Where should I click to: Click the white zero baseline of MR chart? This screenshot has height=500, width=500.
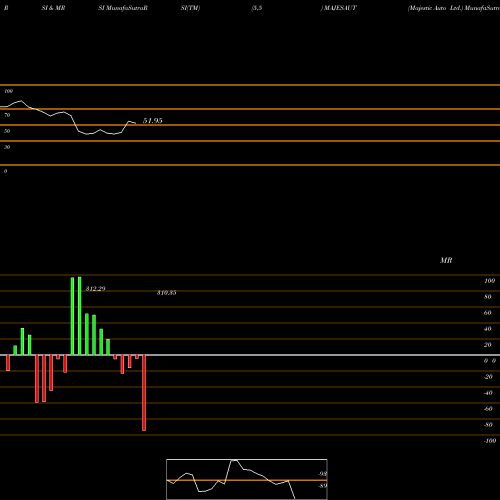click(250, 355)
